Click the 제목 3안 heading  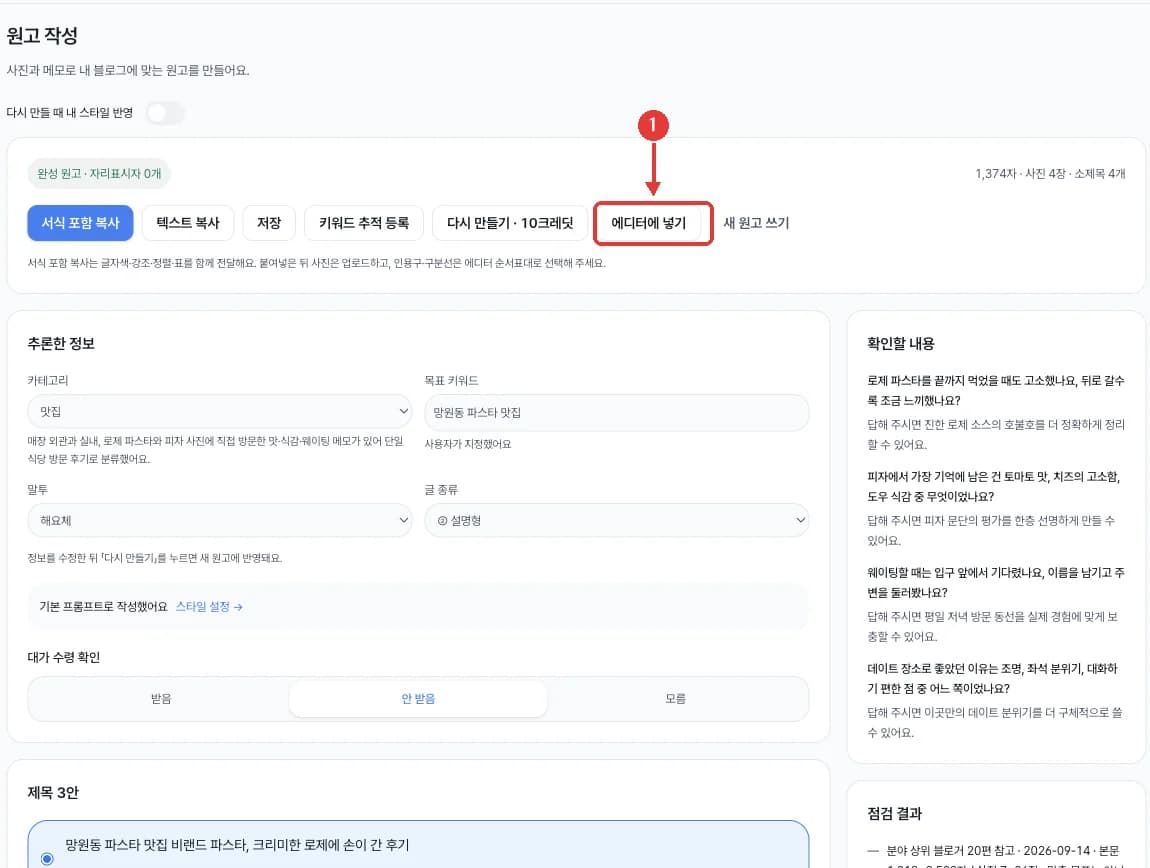tap(53, 792)
